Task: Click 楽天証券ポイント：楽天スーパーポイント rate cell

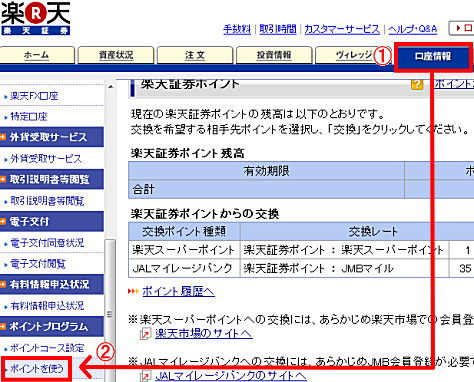Action: pos(344,250)
